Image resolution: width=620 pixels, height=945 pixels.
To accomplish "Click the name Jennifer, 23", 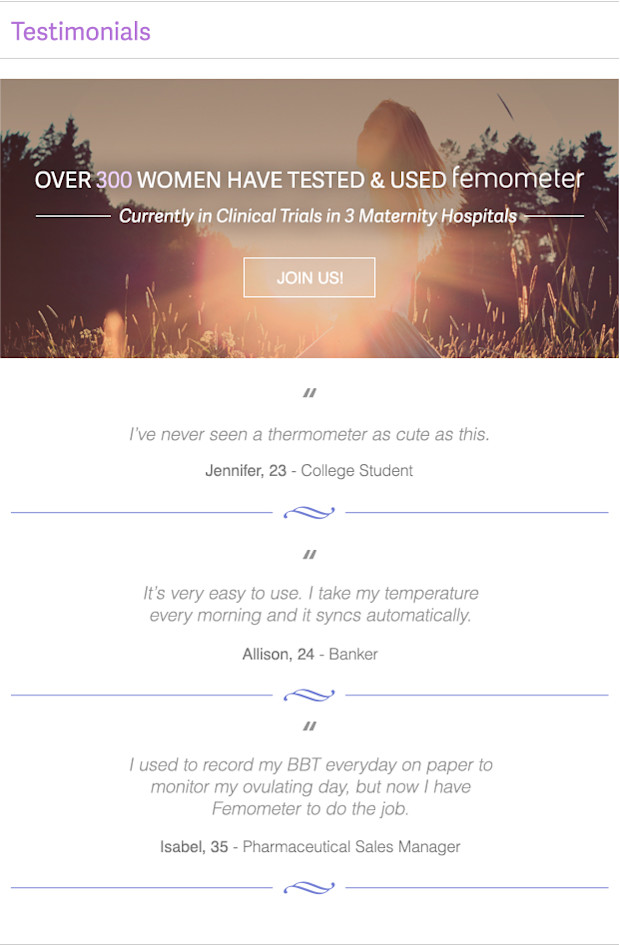I will [246, 471].
